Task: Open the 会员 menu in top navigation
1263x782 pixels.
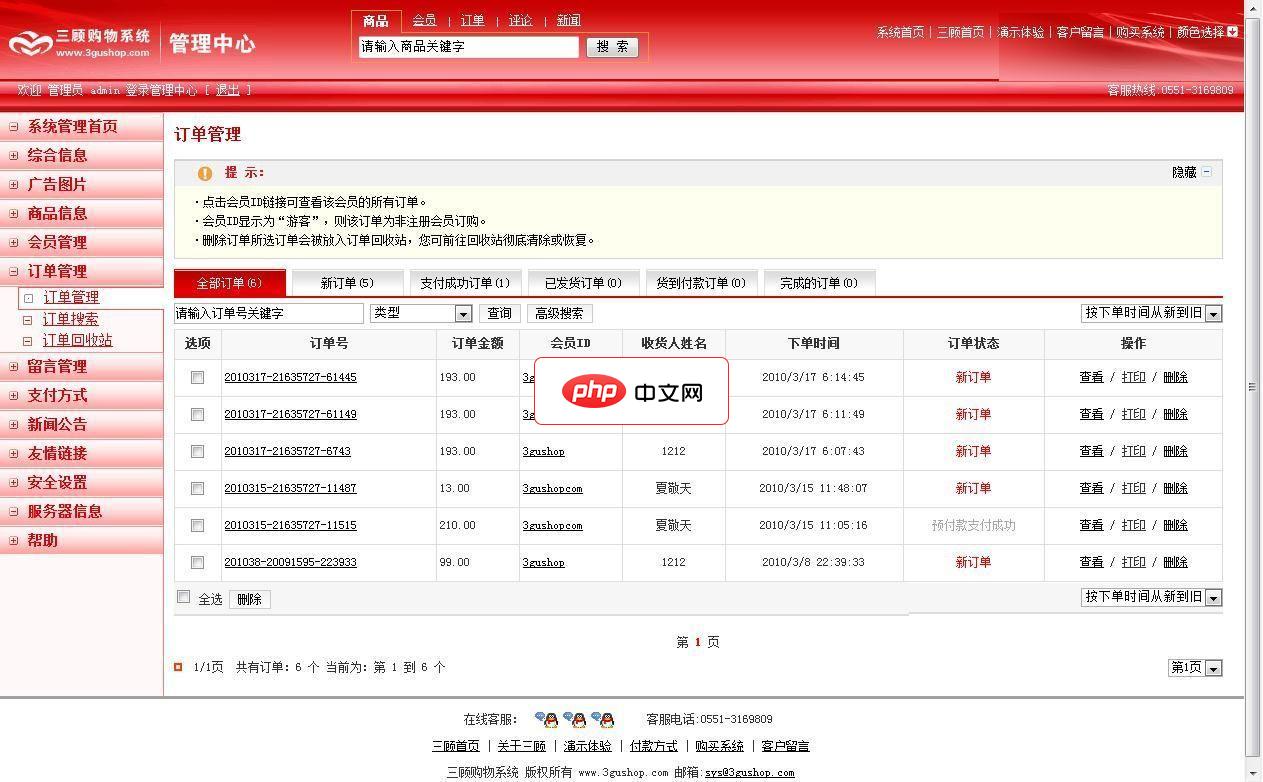Action: pos(425,19)
